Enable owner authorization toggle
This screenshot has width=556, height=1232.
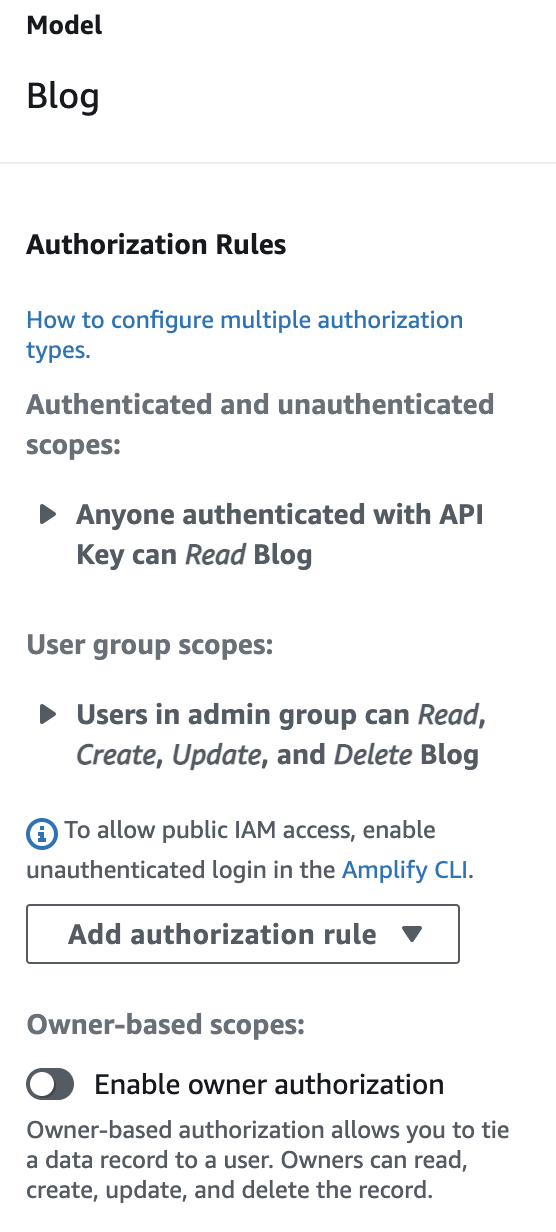pyautogui.click(x=50, y=1084)
